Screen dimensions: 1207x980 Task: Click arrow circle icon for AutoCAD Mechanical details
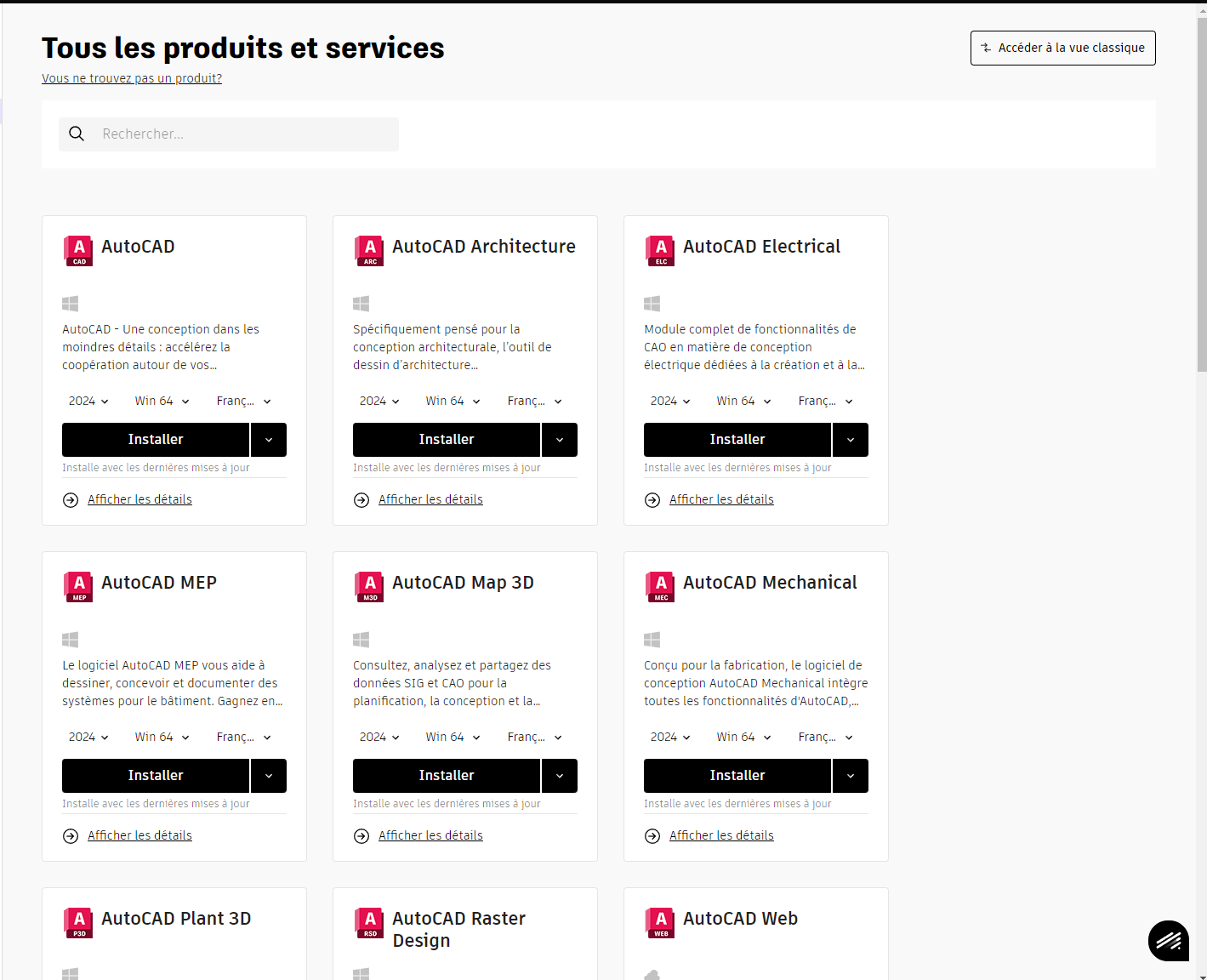652,836
